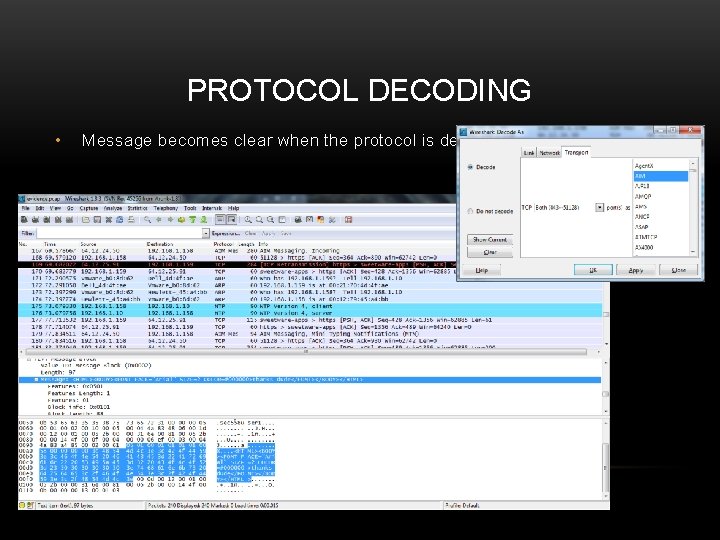
Task: Click the red help icon in the toolbar
Action: tap(349, 220)
